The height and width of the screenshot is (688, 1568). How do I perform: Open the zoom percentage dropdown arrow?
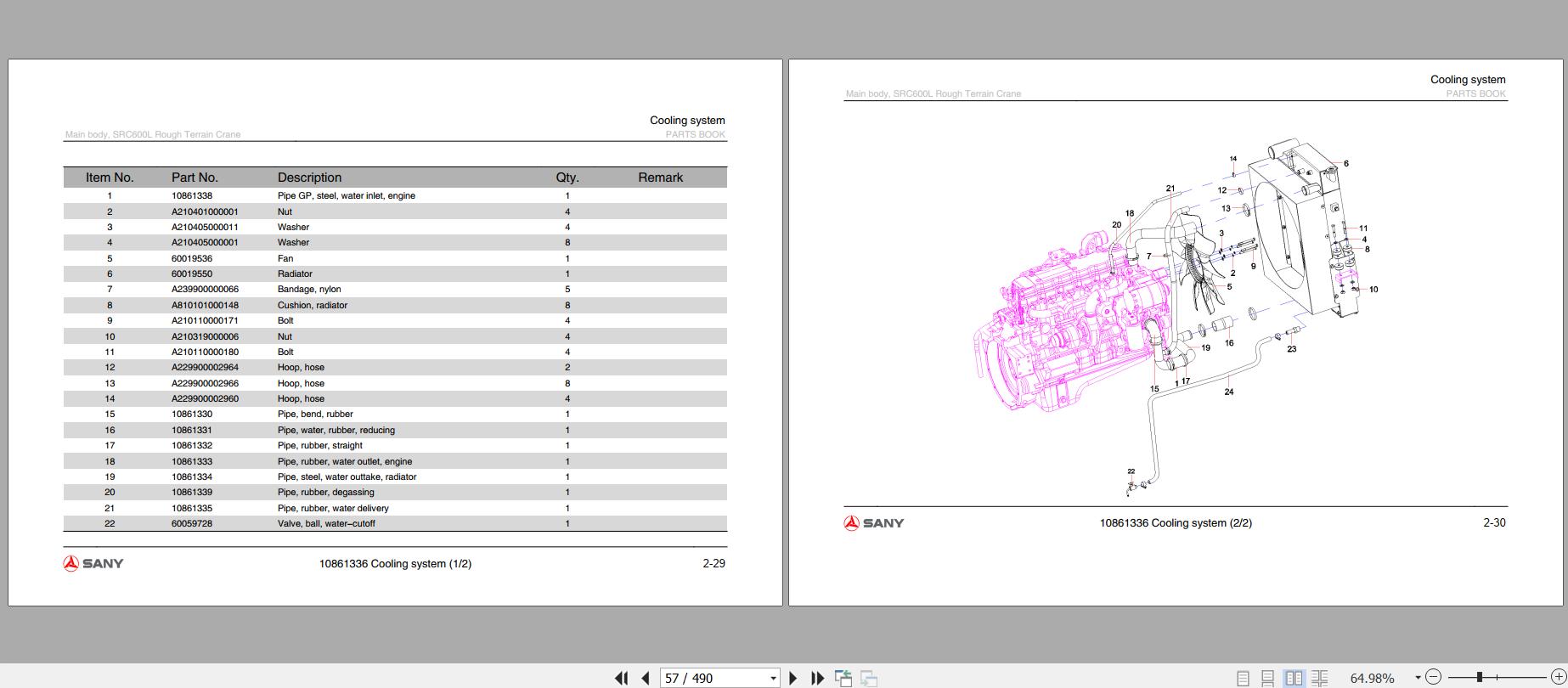tap(1418, 677)
